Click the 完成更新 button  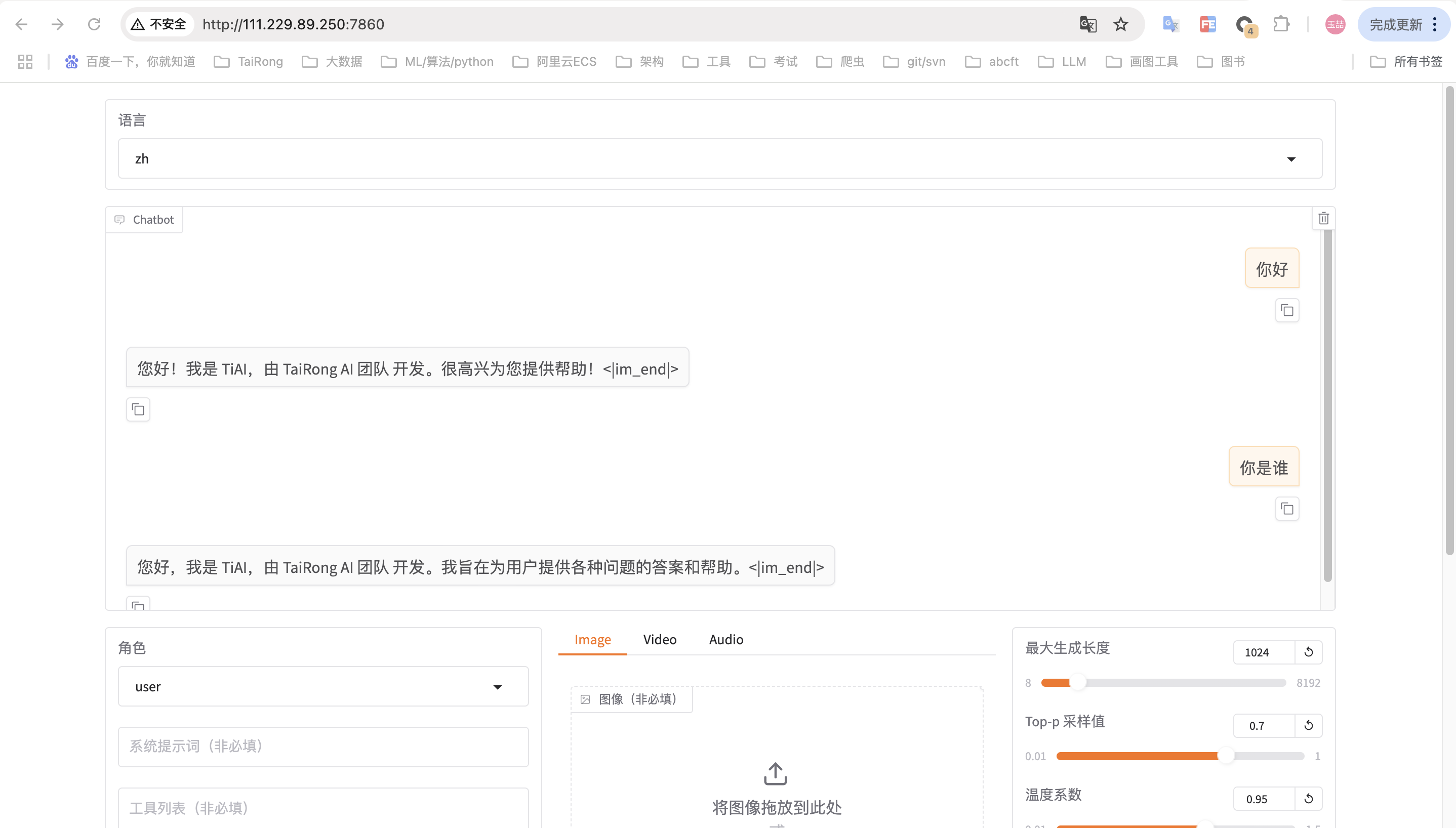click(1395, 24)
